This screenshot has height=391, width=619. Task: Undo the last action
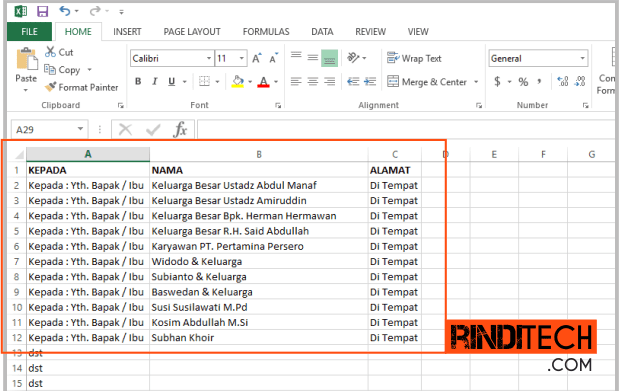click(65, 11)
